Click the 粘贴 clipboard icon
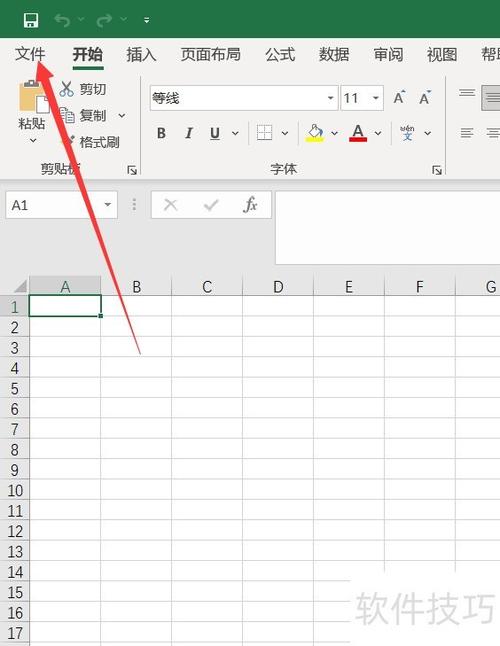This screenshot has height=646, width=500. coord(33,96)
